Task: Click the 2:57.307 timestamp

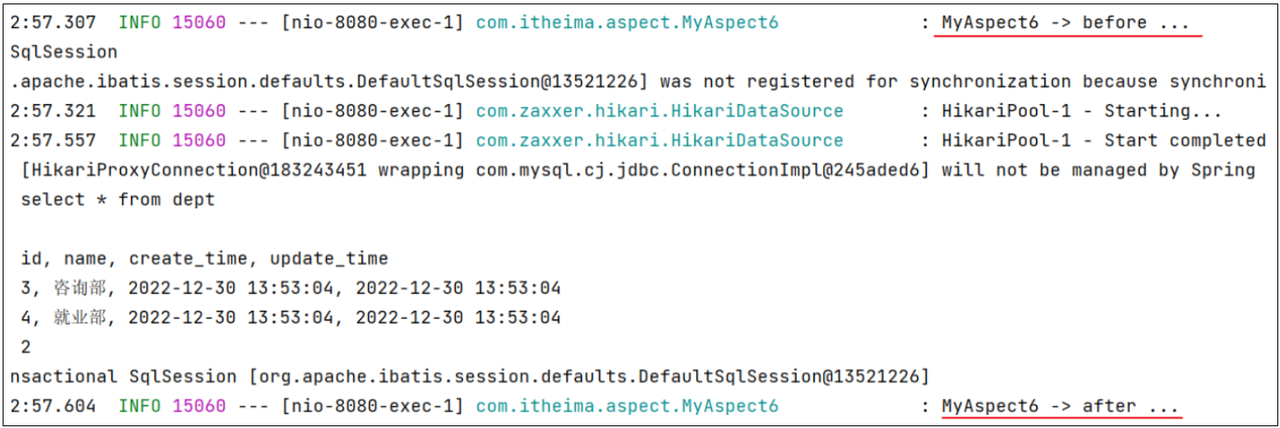Action: [53, 22]
